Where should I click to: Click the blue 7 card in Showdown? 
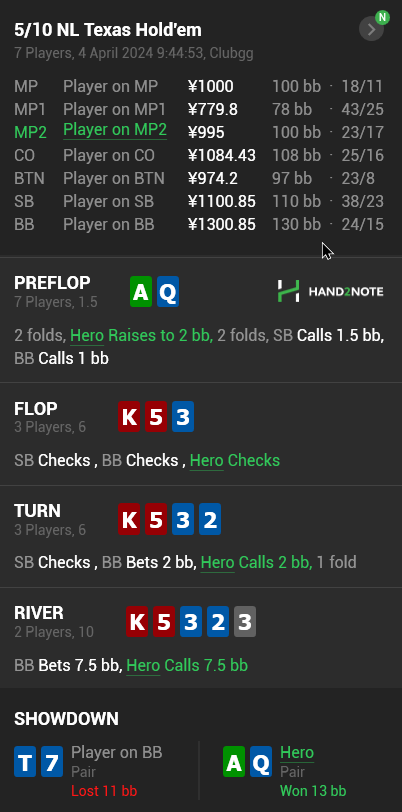pyautogui.click(x=52, y=762)
